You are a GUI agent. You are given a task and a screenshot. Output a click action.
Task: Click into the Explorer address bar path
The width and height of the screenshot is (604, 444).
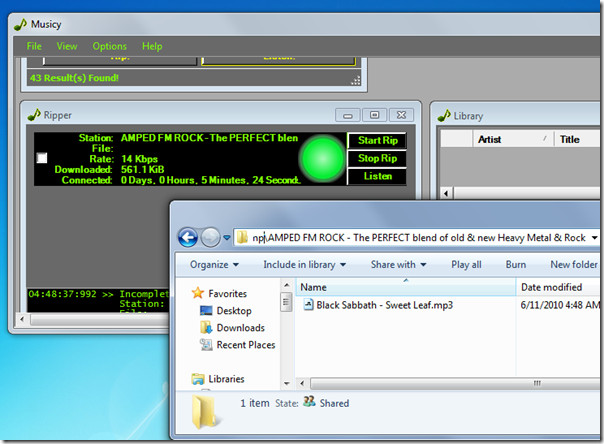click(419, 238)
